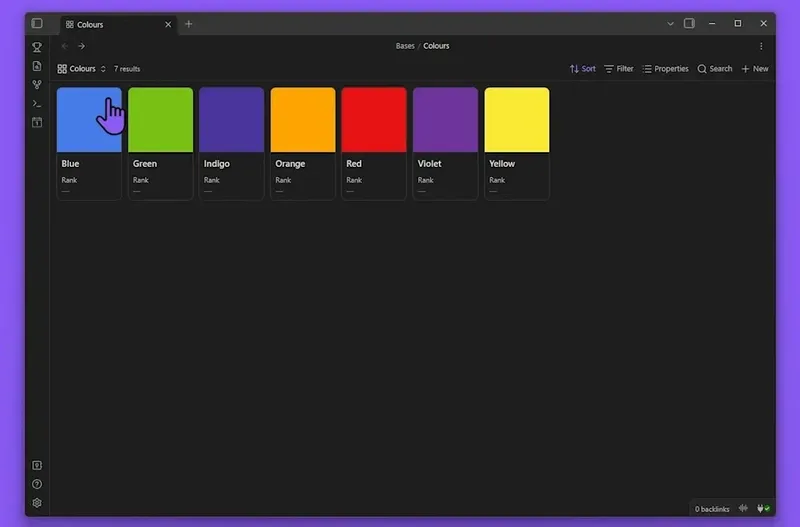800x527 pixels.
Task: Open command palette terminal icon
Action: pyautogui.click(x=37, y=104)
